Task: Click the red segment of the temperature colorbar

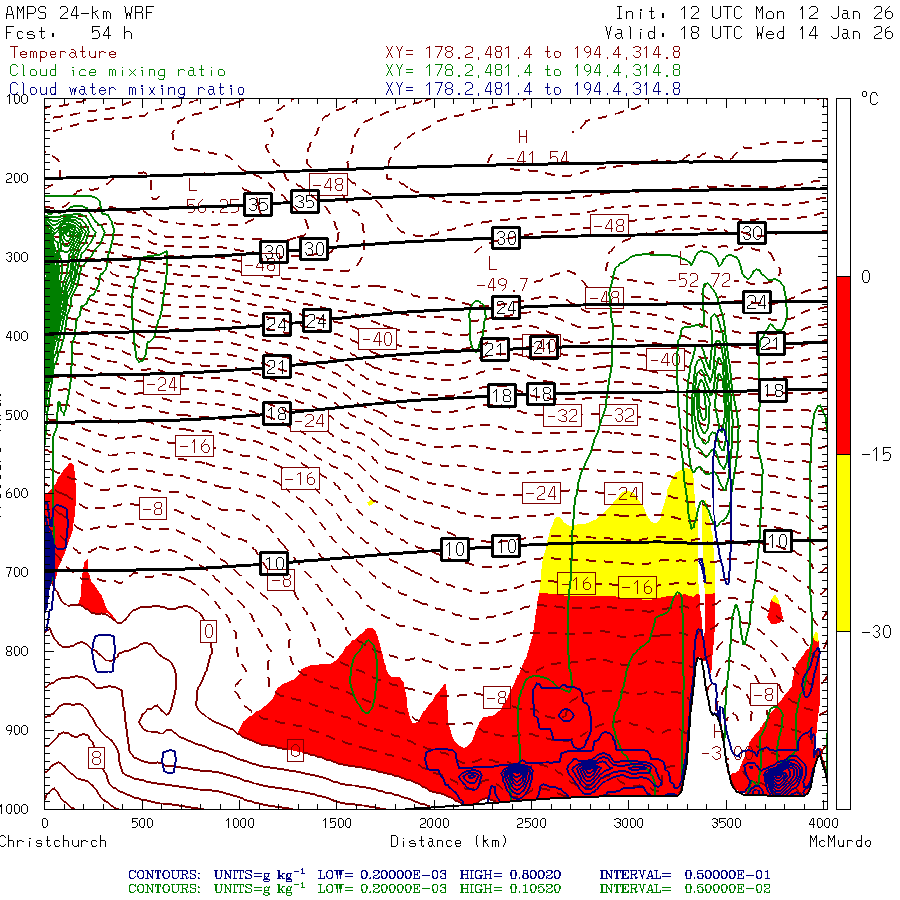Action: [843, 365]
